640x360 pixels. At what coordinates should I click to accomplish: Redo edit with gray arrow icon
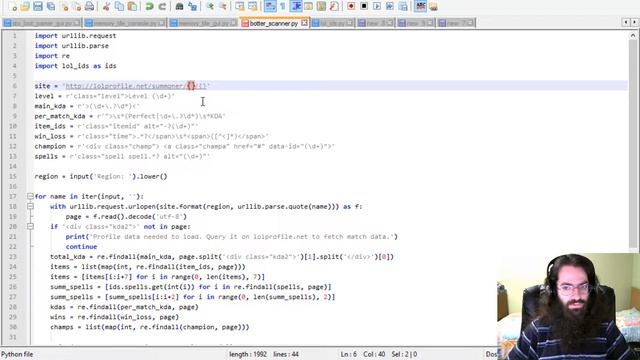[x=162, y=6]
